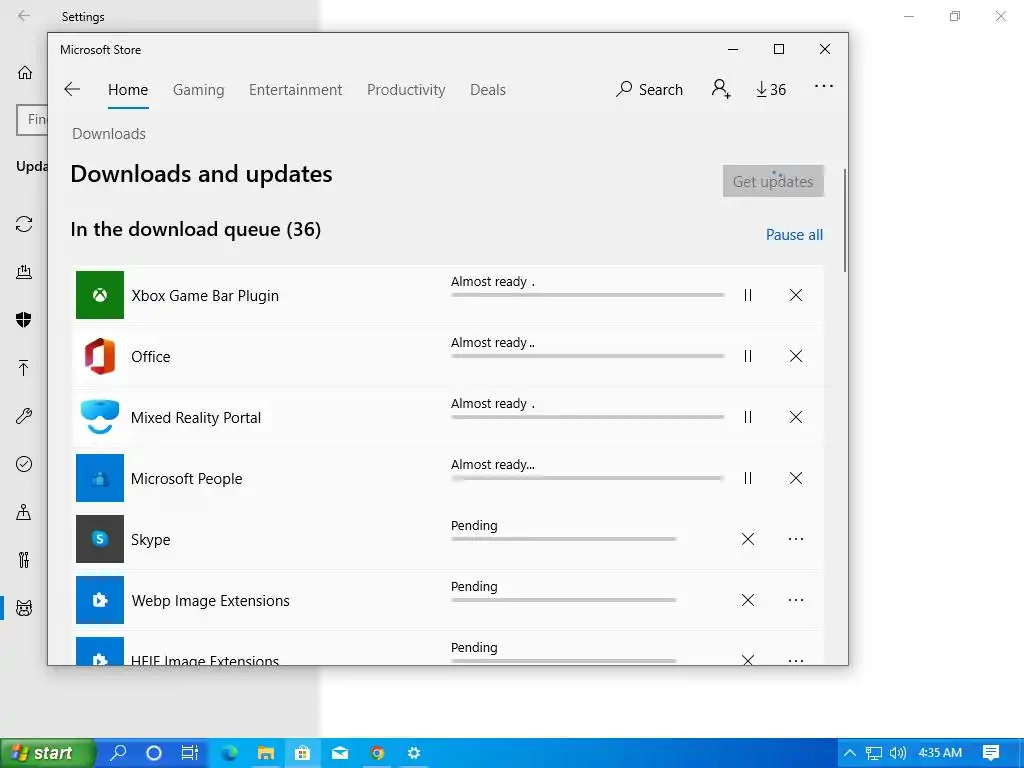Open Microsoft Edge from taskbar

tap(229, 753)
